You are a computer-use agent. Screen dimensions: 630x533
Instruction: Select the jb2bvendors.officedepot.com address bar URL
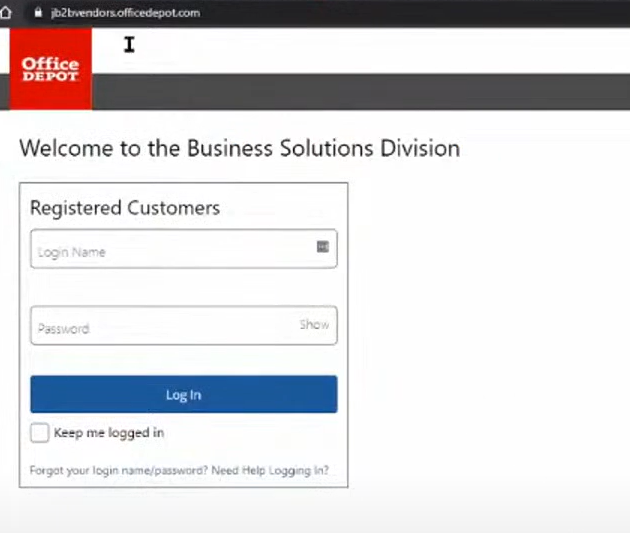point(125,13)
